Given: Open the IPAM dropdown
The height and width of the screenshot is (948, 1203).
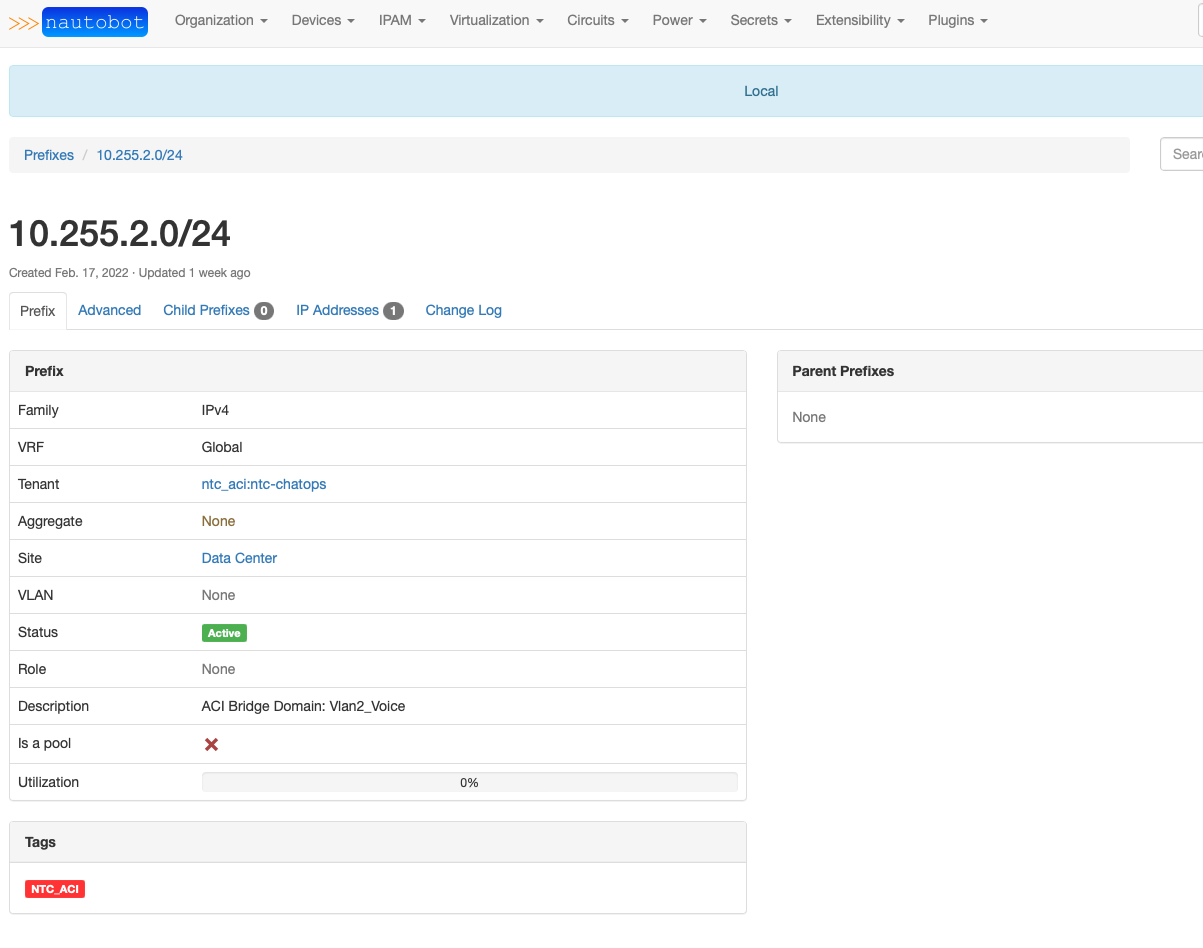Looking at the screenshot, I should [x=402, y=20].
